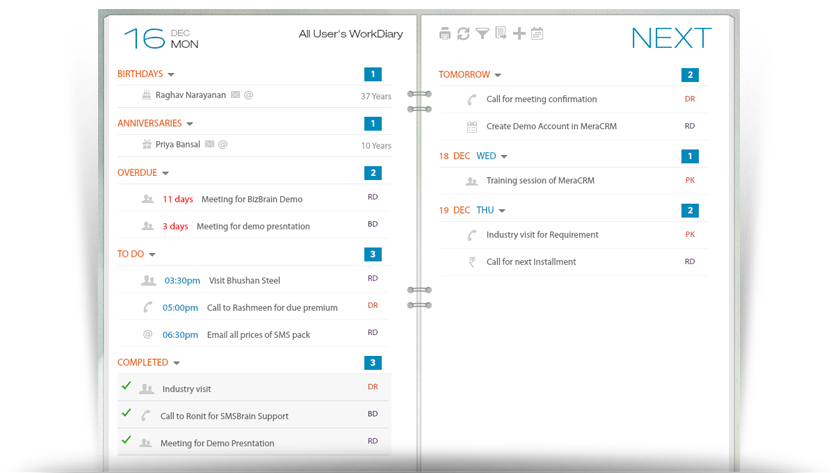Click people icon for Training session of MeraCRM
831x473 pixels.
click(472, 181)
